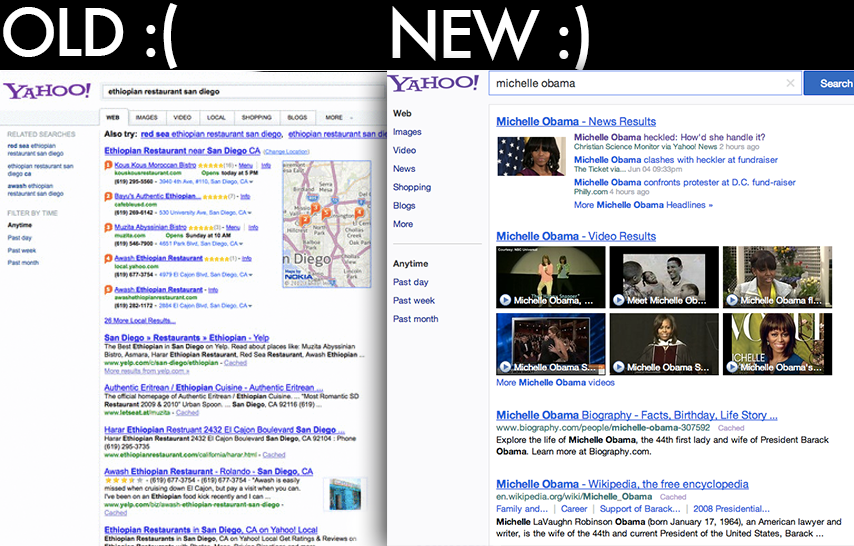Open More in new page sidebar
The width and height of the screenshot is (854, 546).
click(x=403, y=224)
